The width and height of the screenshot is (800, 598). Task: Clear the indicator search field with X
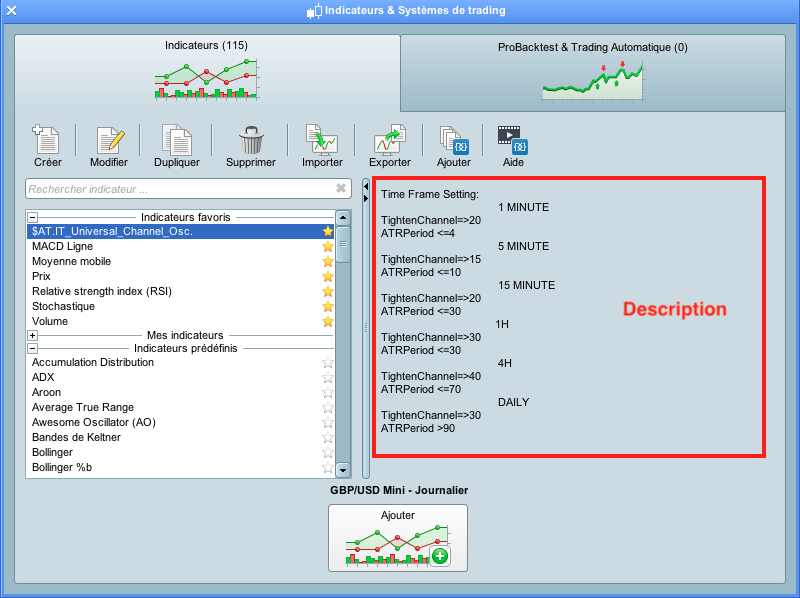(x=341, y=188)
